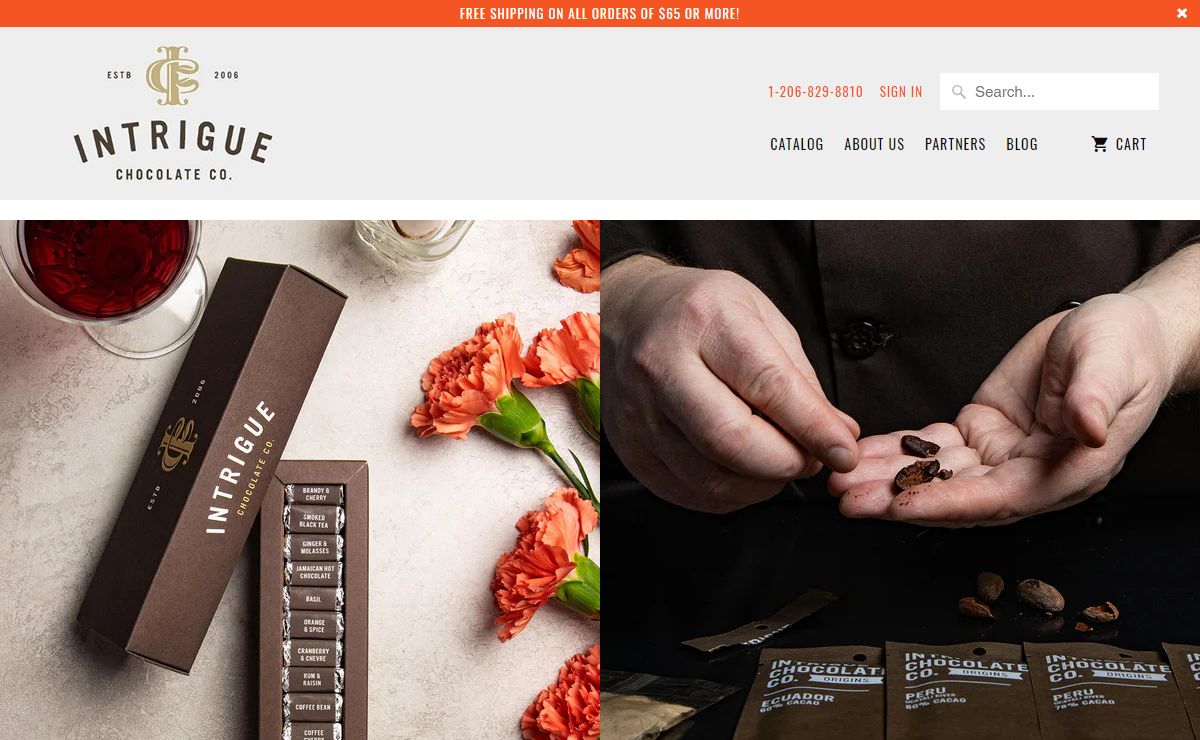
Task: Open the shopping cart icon
Action: pyautogui.click(x=1100, y=144)
